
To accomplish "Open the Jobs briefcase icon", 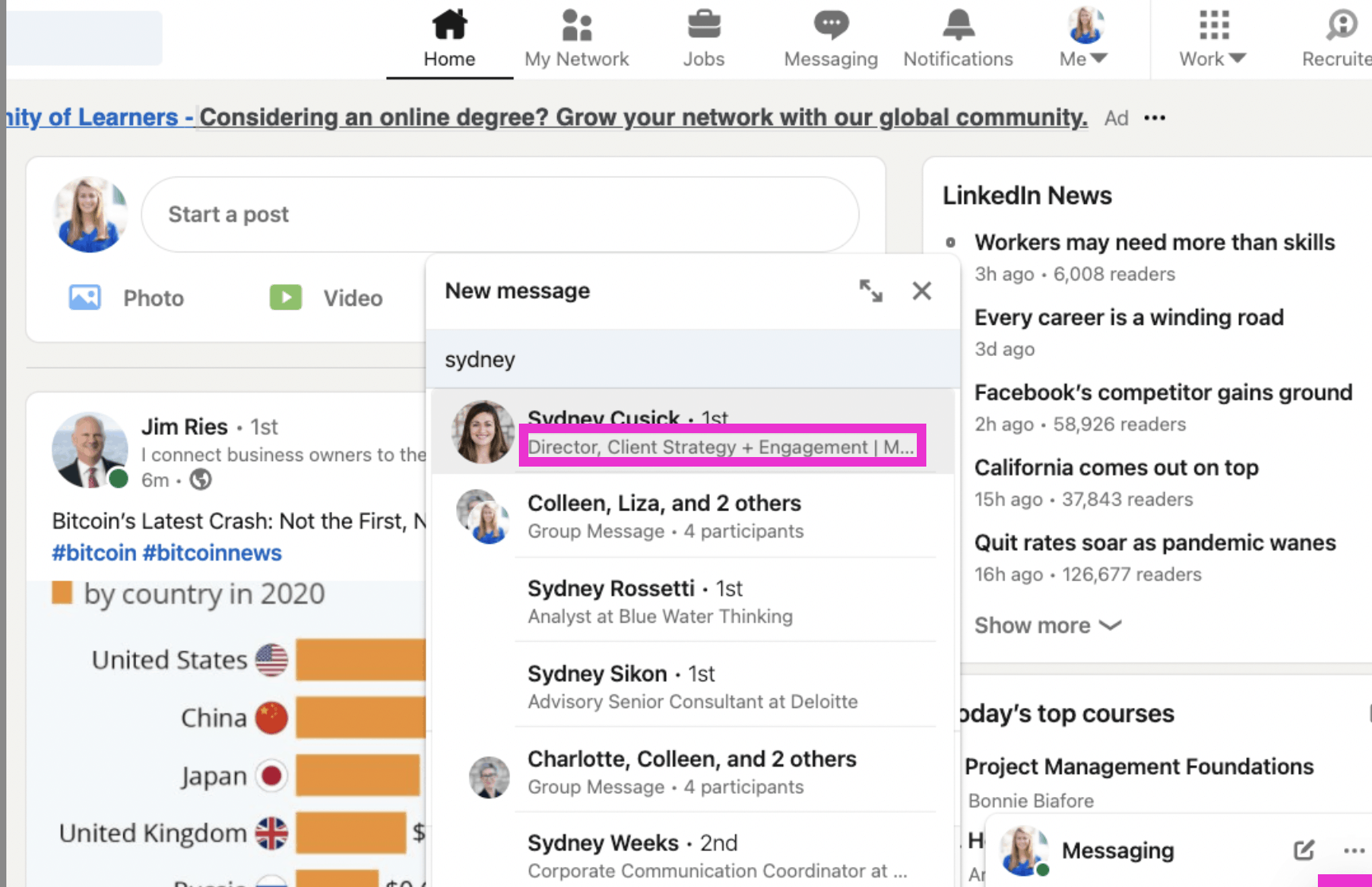I will (x=704, y=25).
